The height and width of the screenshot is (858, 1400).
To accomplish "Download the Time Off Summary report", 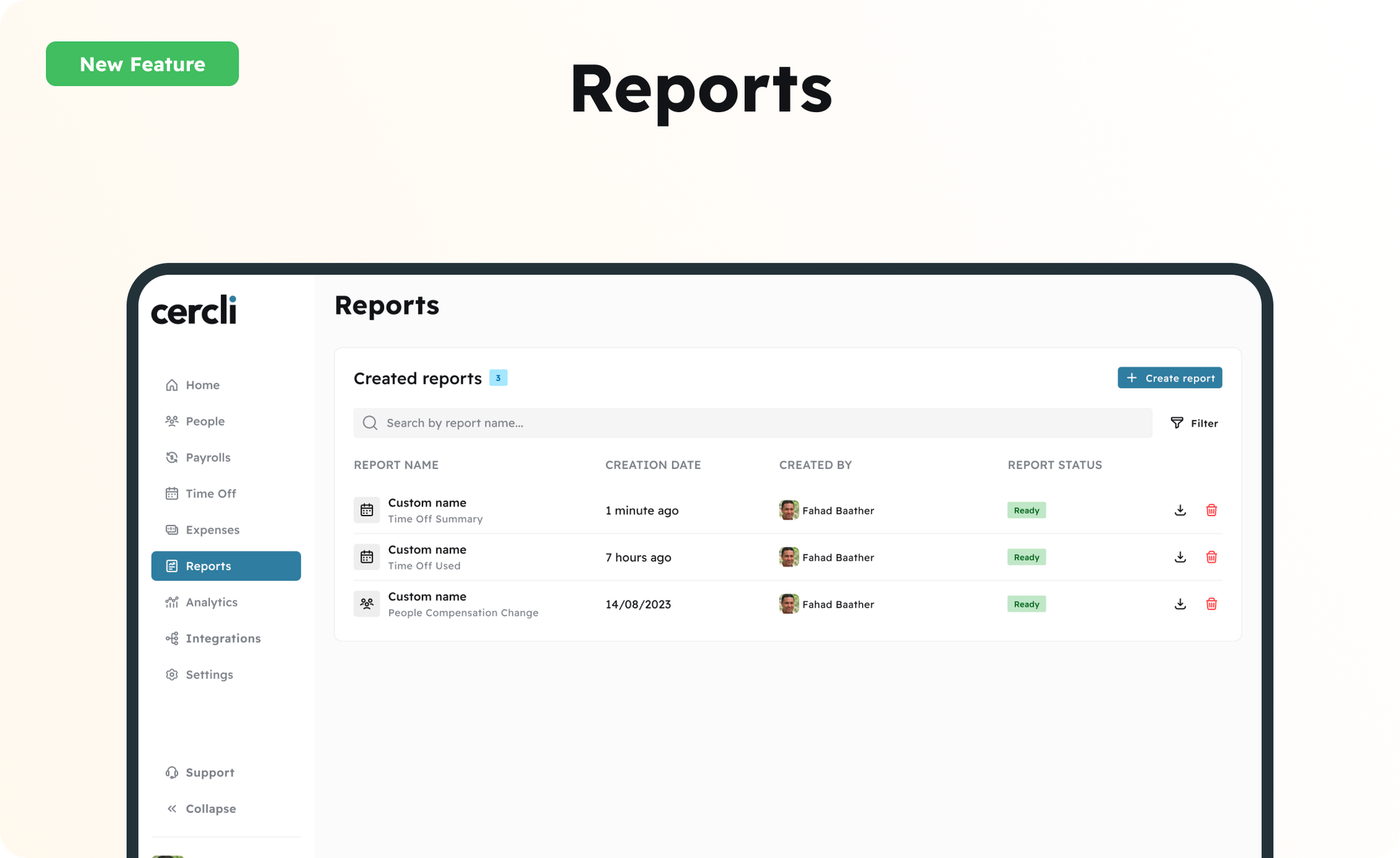I will 1180,510.
